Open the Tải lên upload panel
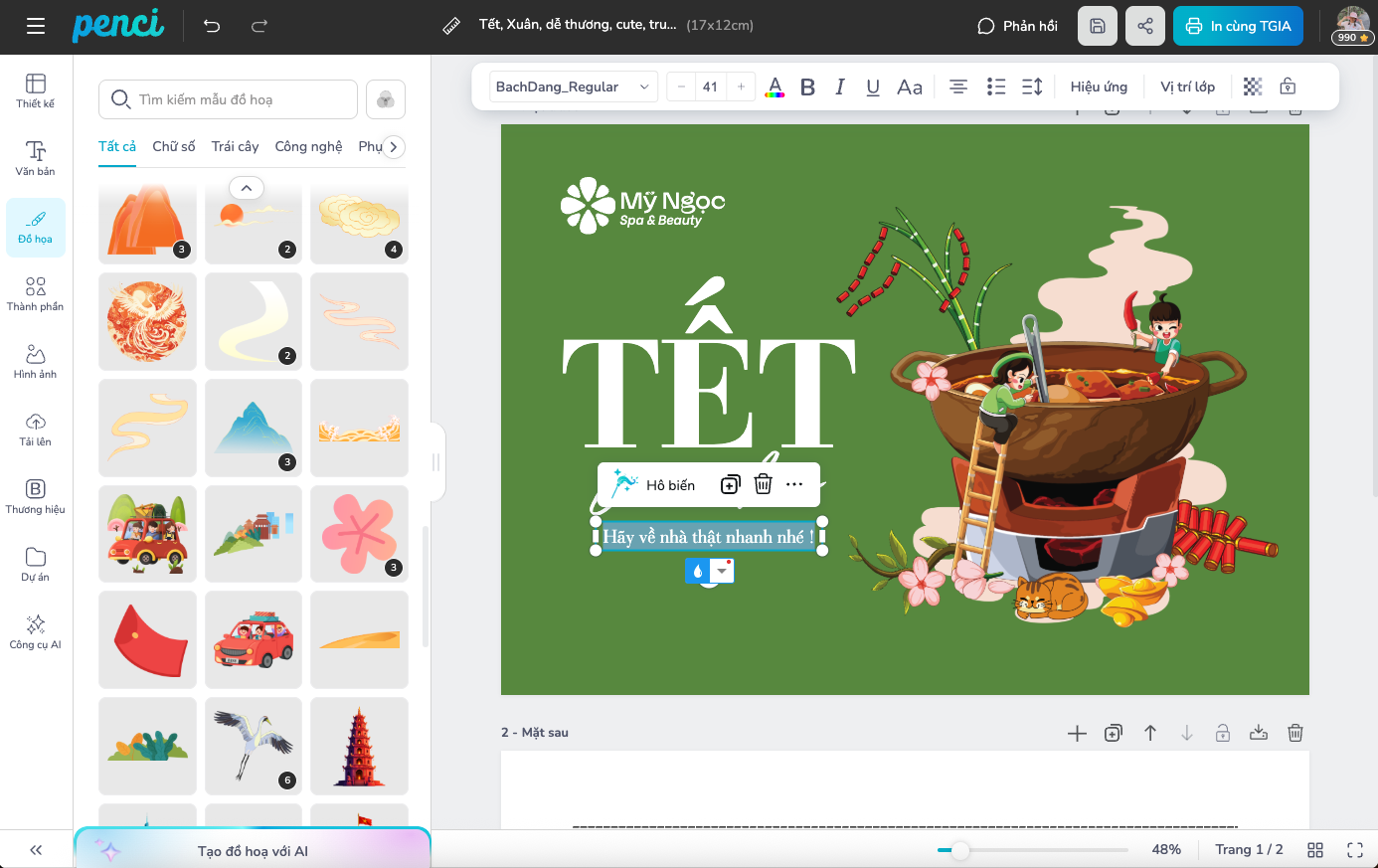The image size is (1378, 868). coord(36,429)
